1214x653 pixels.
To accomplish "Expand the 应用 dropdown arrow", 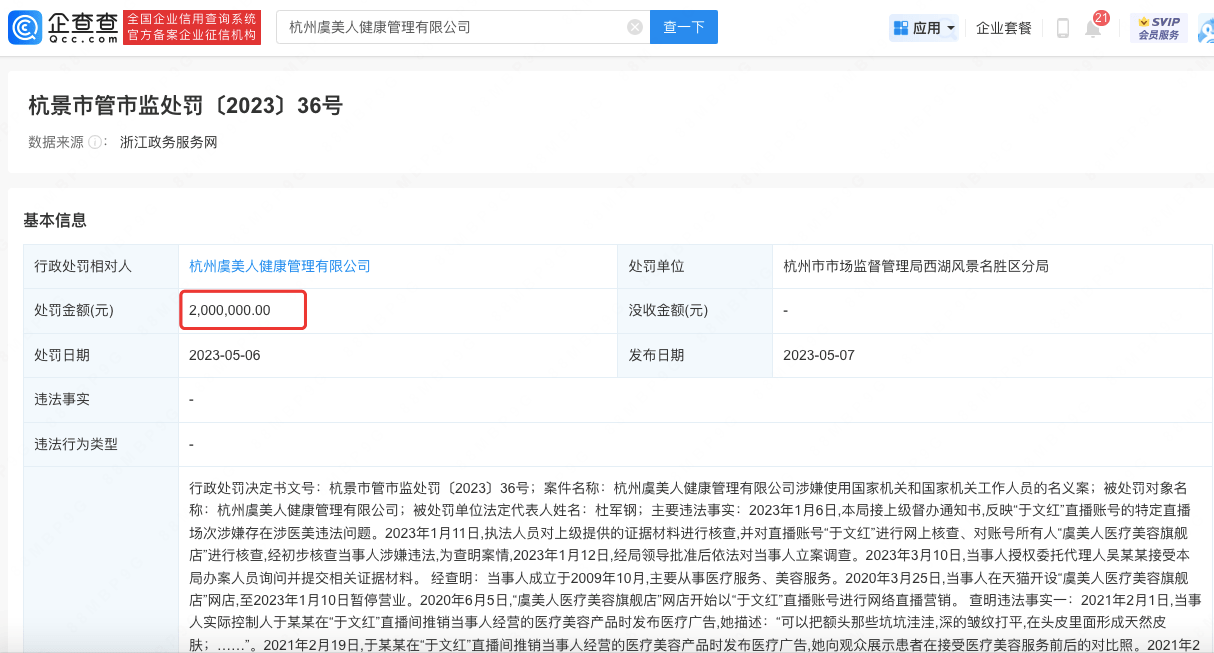I will (951, 28).
